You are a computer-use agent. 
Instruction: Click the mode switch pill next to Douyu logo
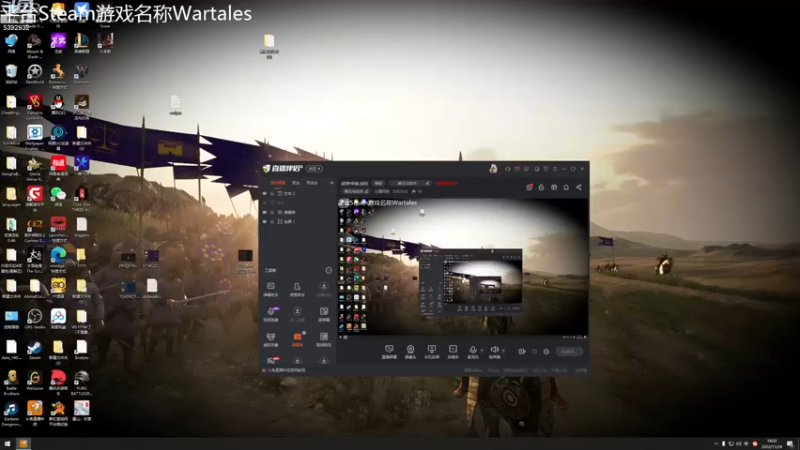tap(314, 168)
